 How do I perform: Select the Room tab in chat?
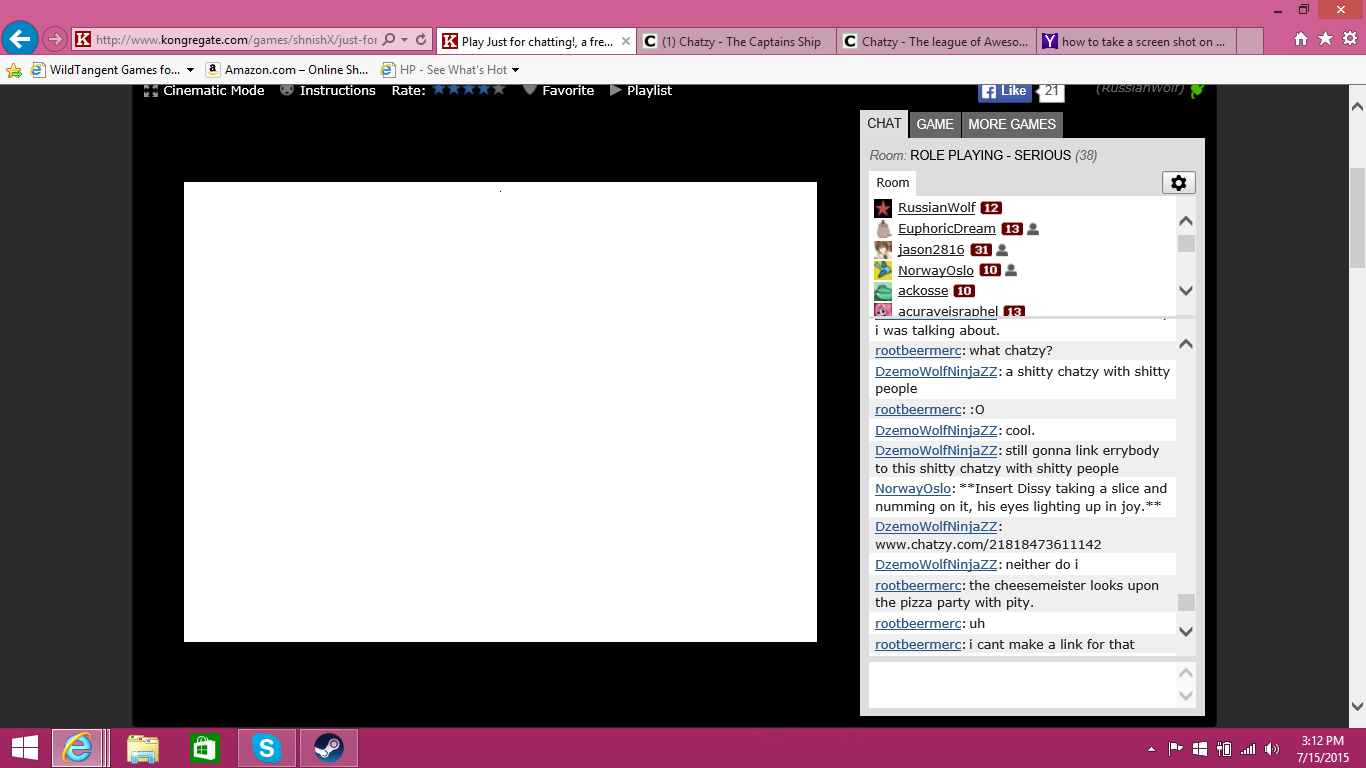click(x=892, y=183)
